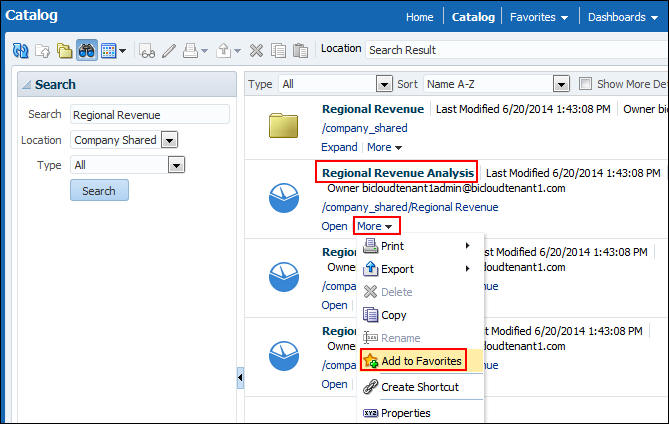Click the glasses View icon
The width and height of the screenshot is (669, 424).
tap(147, 51)
